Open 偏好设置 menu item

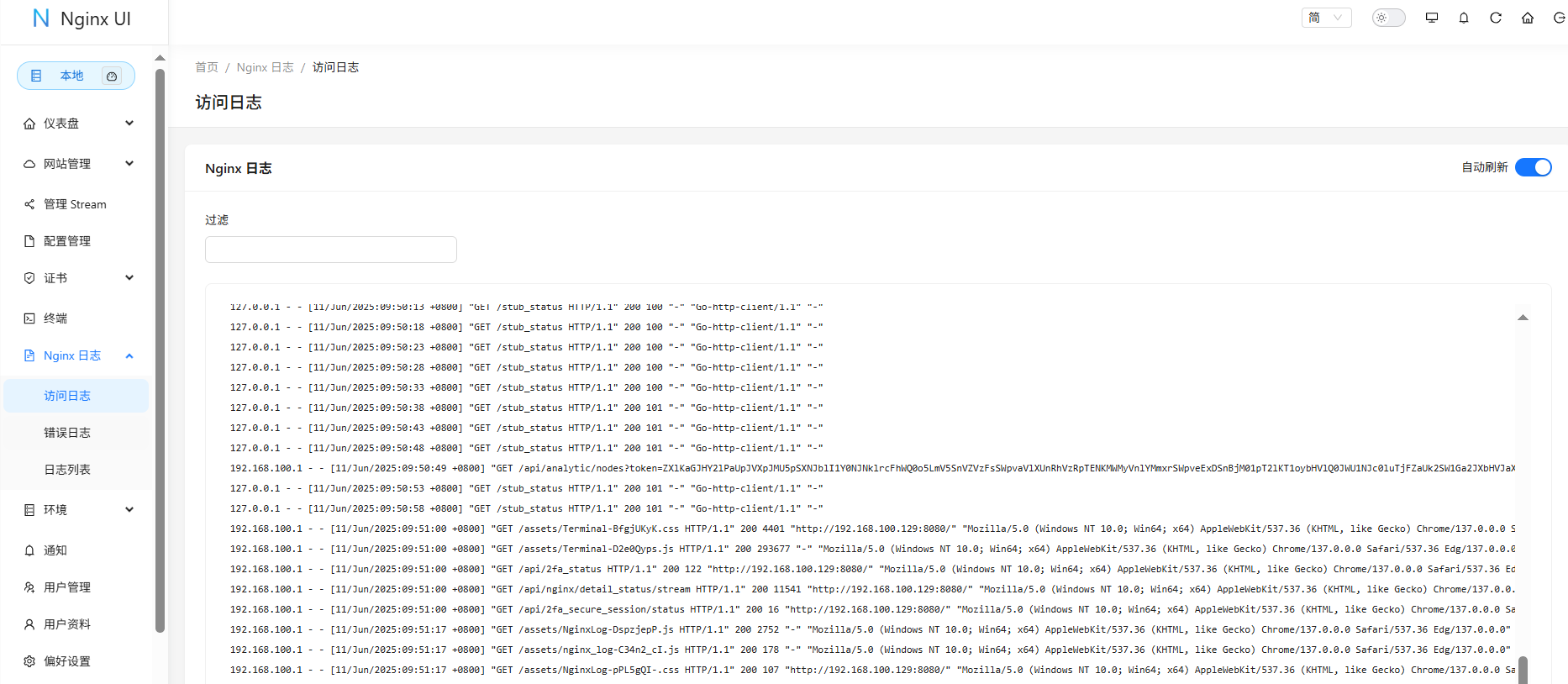pos(76,661)
